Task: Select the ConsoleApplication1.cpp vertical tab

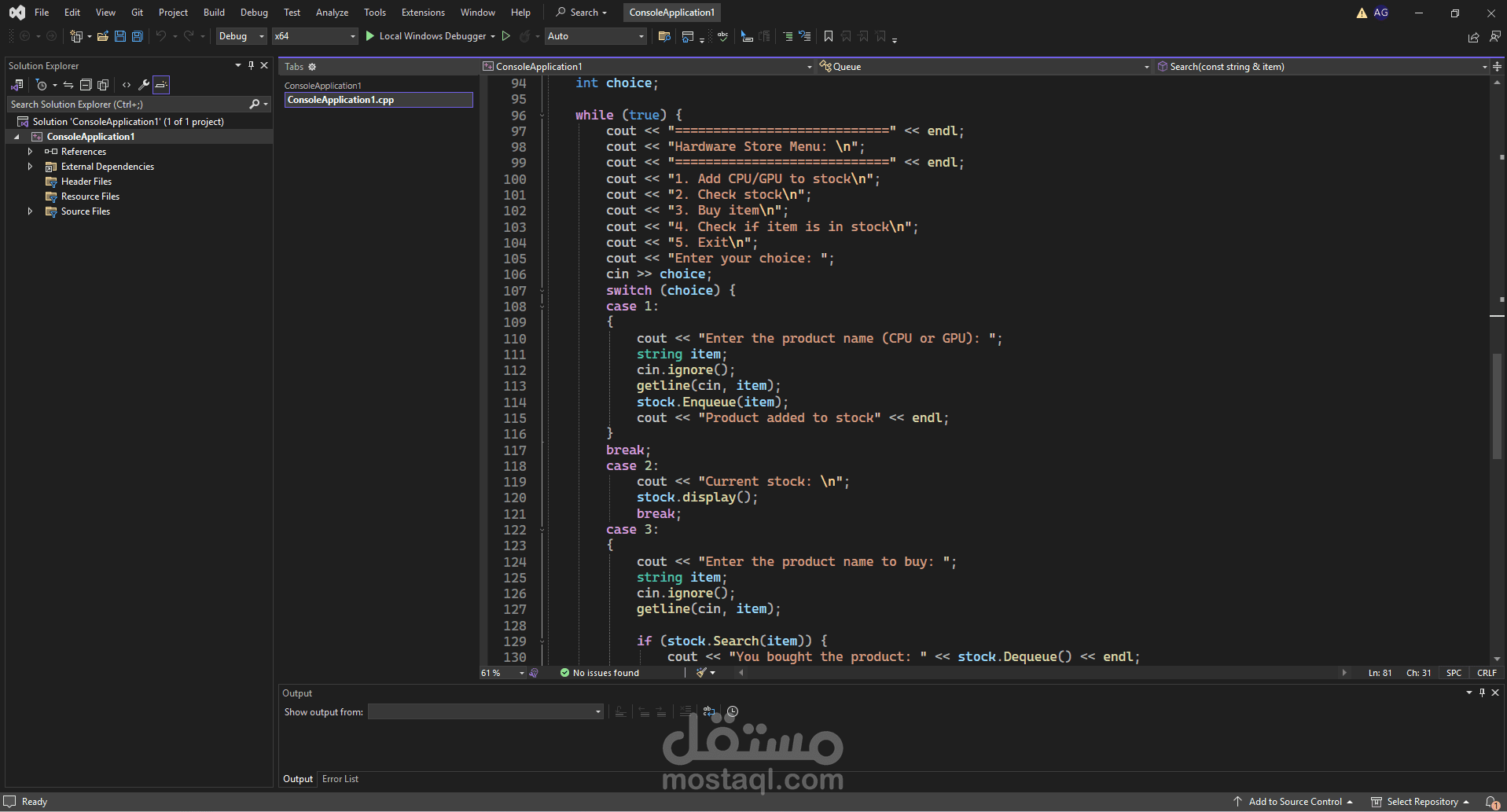Action: (x=378, y=100)
